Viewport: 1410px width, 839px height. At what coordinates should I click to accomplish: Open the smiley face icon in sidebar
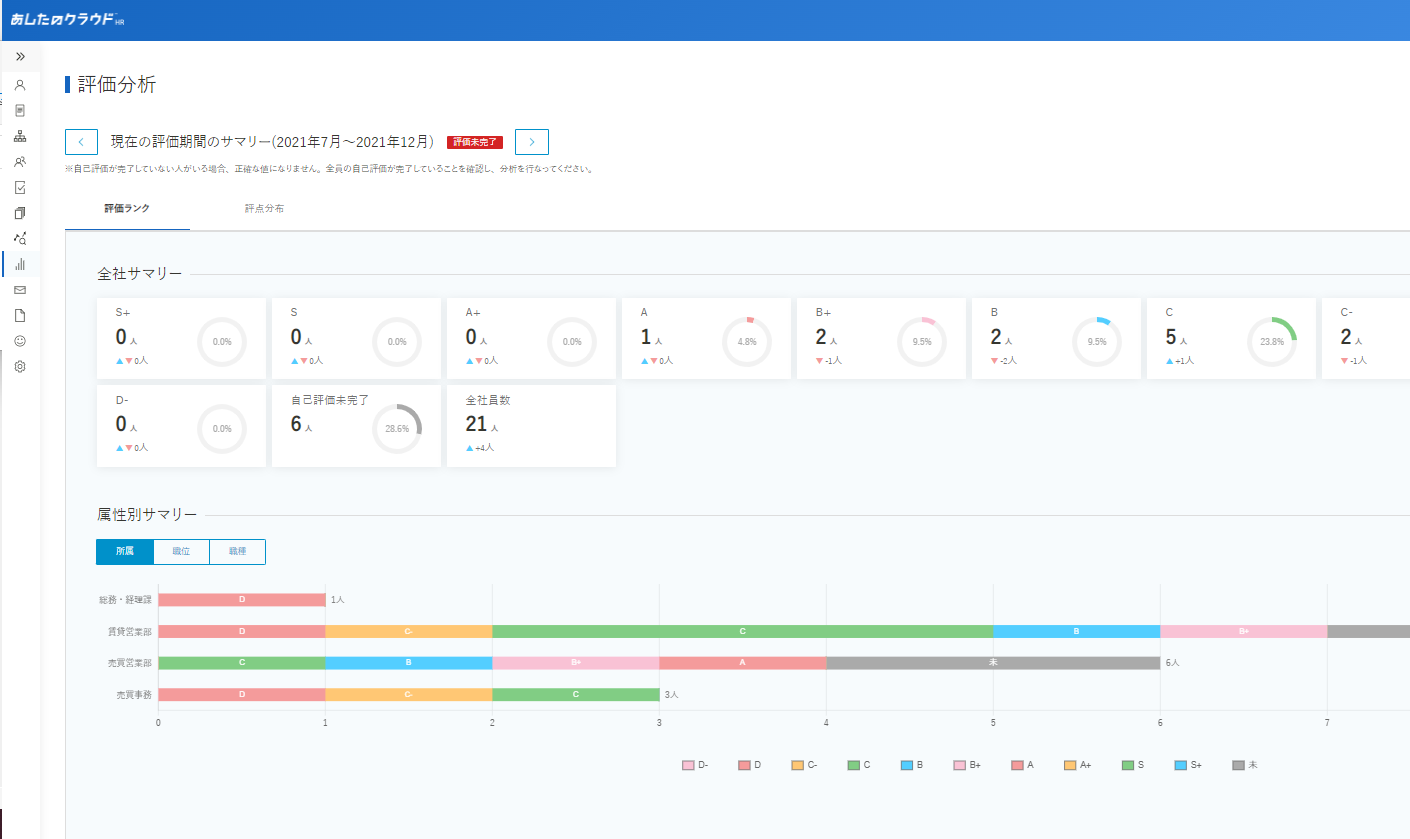20,341
